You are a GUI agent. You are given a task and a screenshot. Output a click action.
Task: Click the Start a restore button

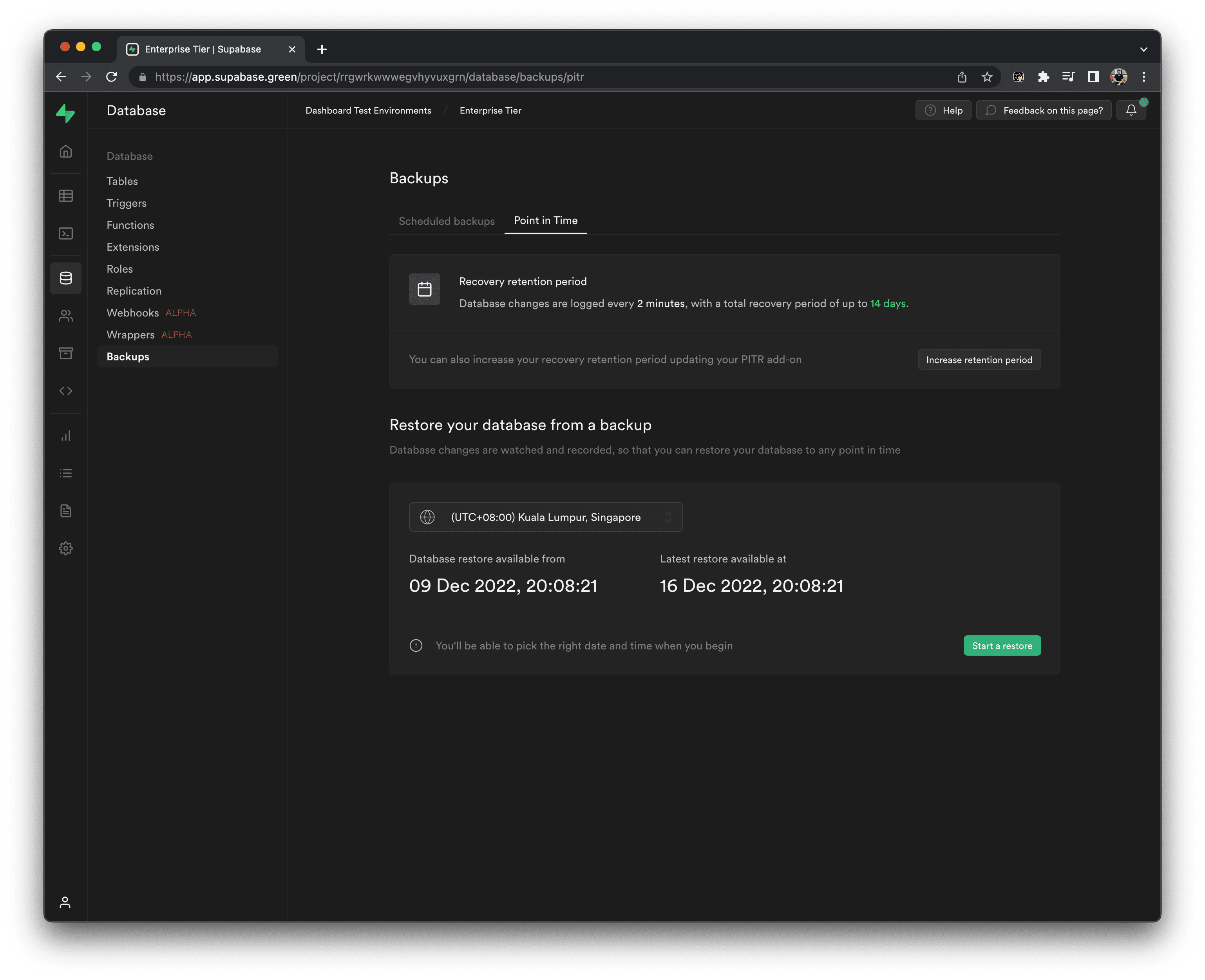[x=1002, y=646]
